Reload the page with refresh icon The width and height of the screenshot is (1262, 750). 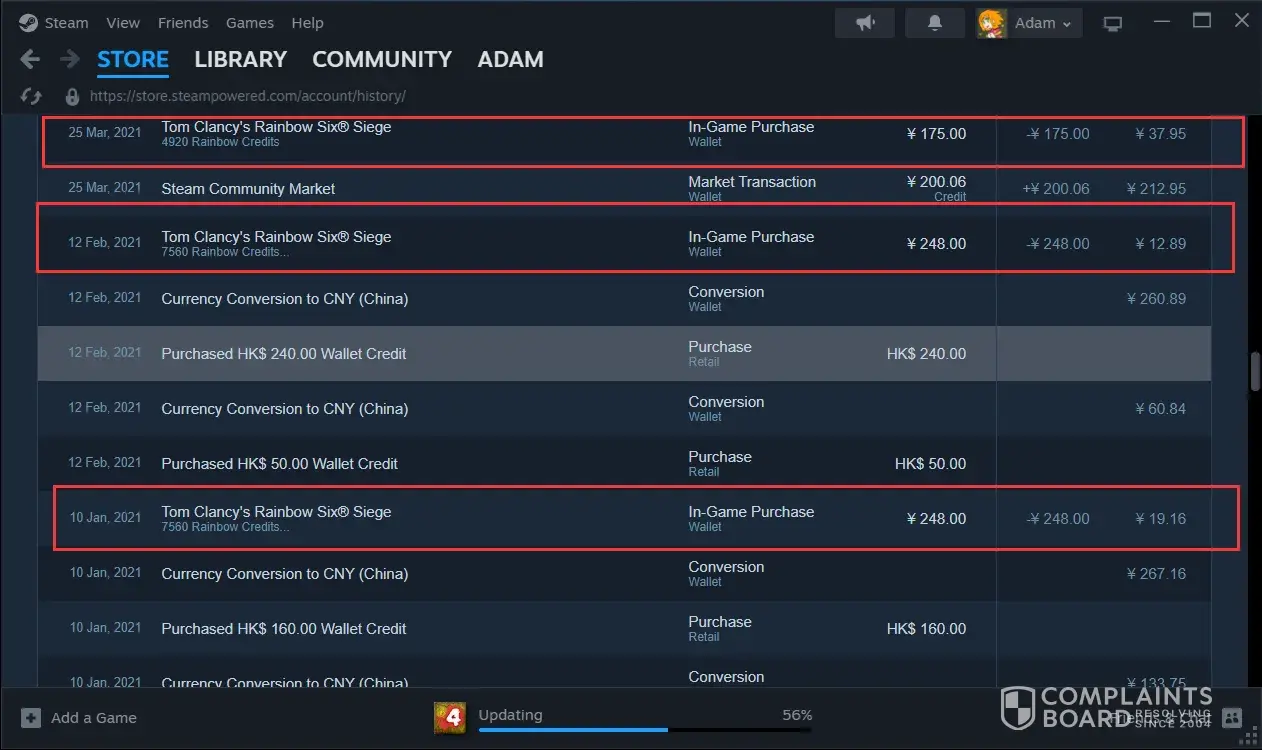point(31,96)
